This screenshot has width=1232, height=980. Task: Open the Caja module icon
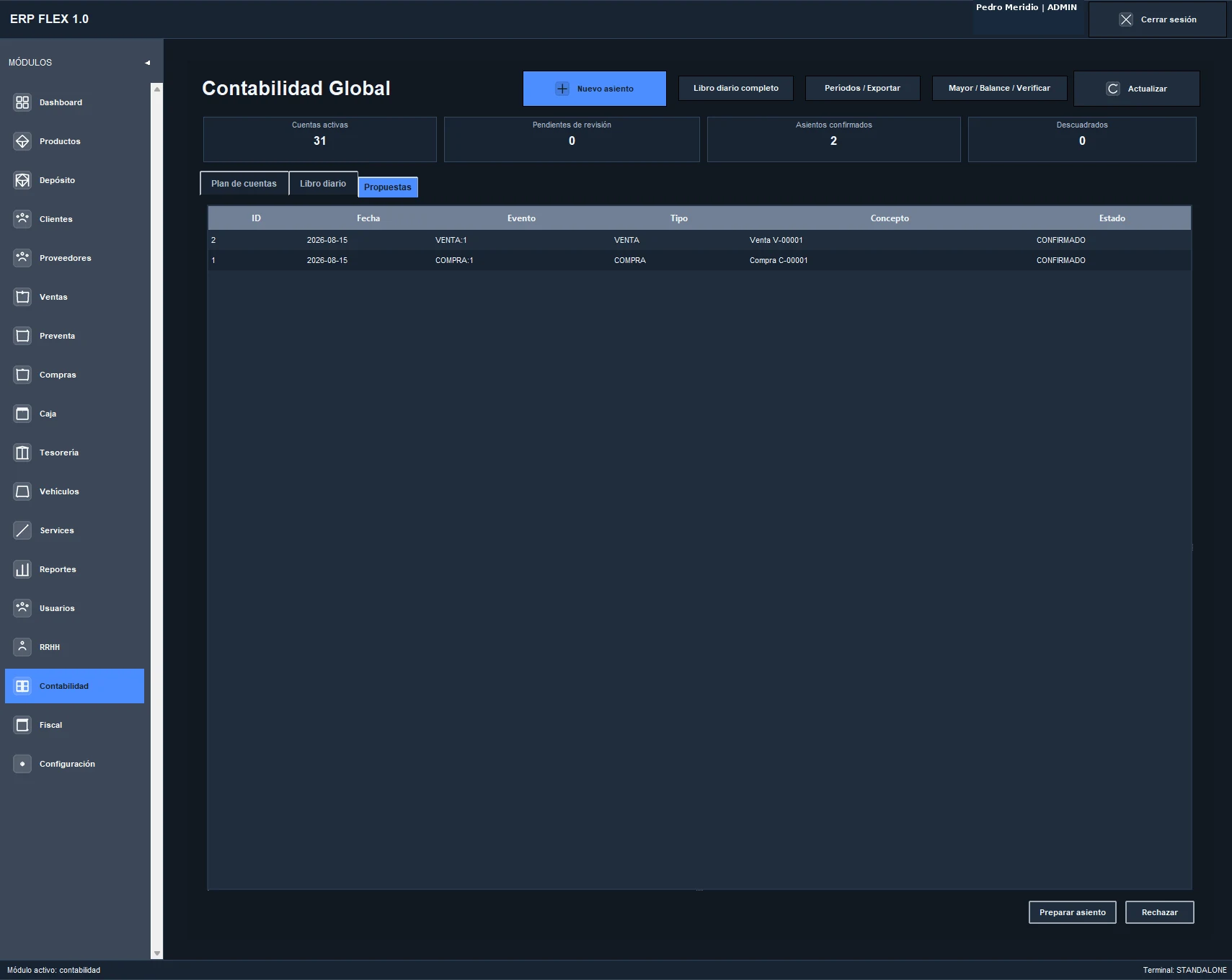(22, 414)
